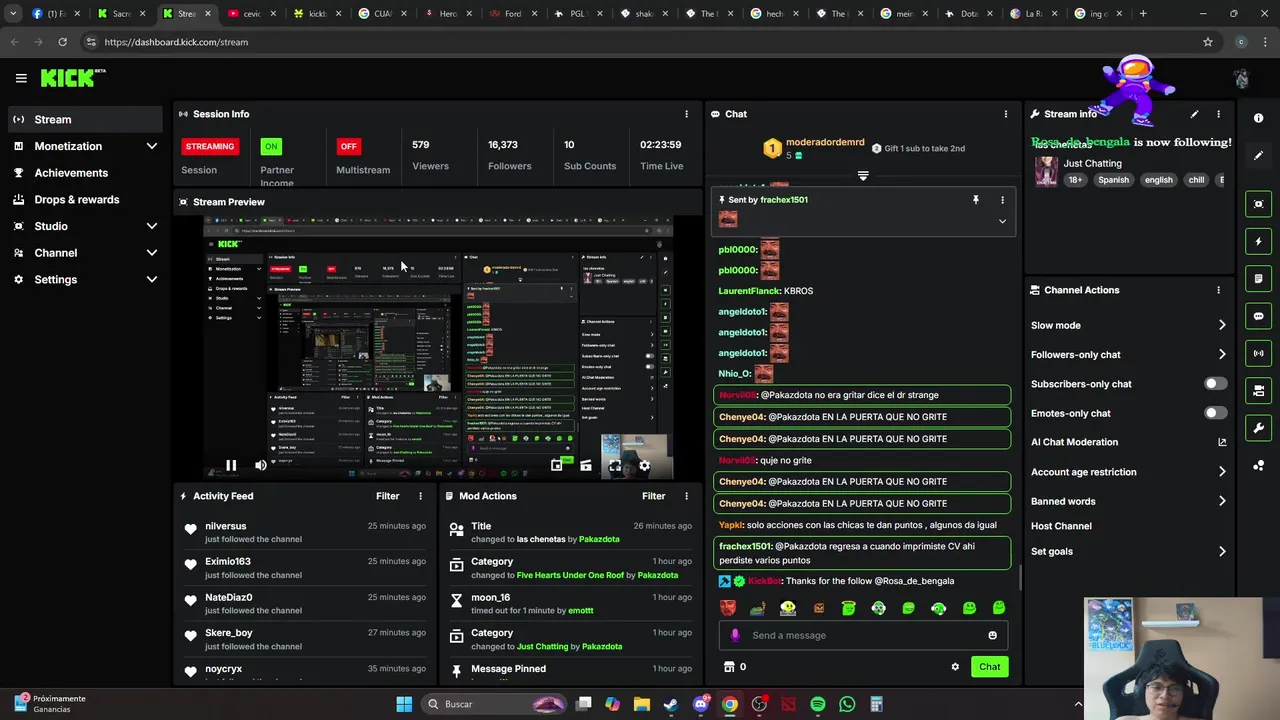The width and height of the screenshot is (1280, 720).
Task: Open Spotify from the taskbar
Action: pos(818,704)
